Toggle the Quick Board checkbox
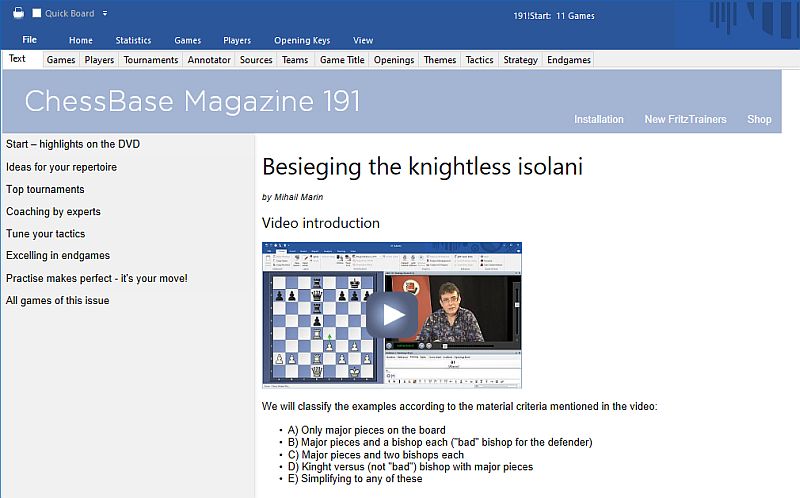 click(37, 13)
